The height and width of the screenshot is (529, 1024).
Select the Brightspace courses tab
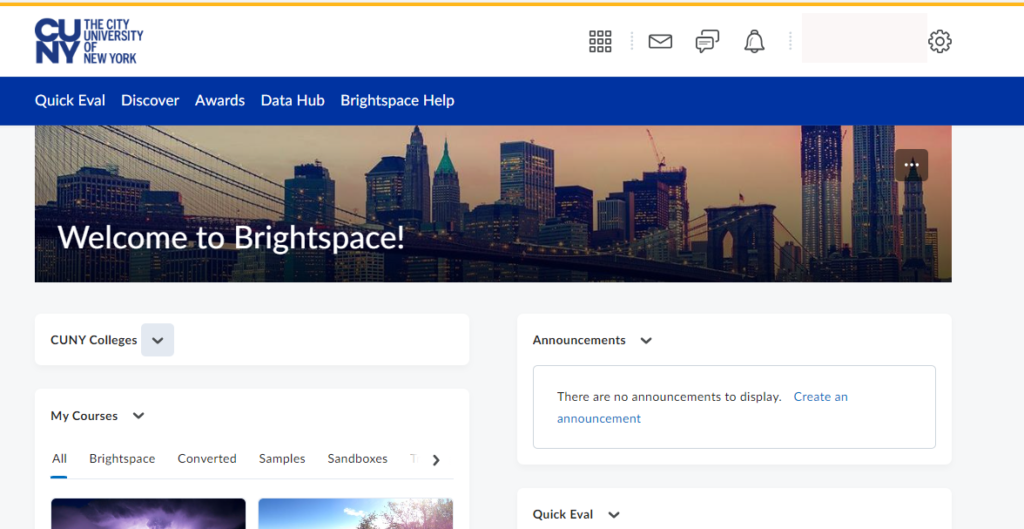coord(122,459)
